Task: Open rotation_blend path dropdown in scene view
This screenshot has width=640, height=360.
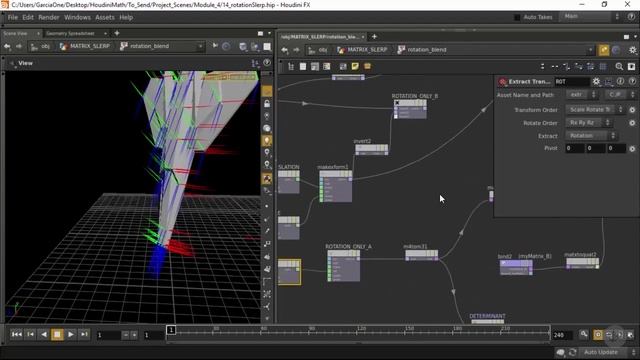Action: (x=200, y=46)
